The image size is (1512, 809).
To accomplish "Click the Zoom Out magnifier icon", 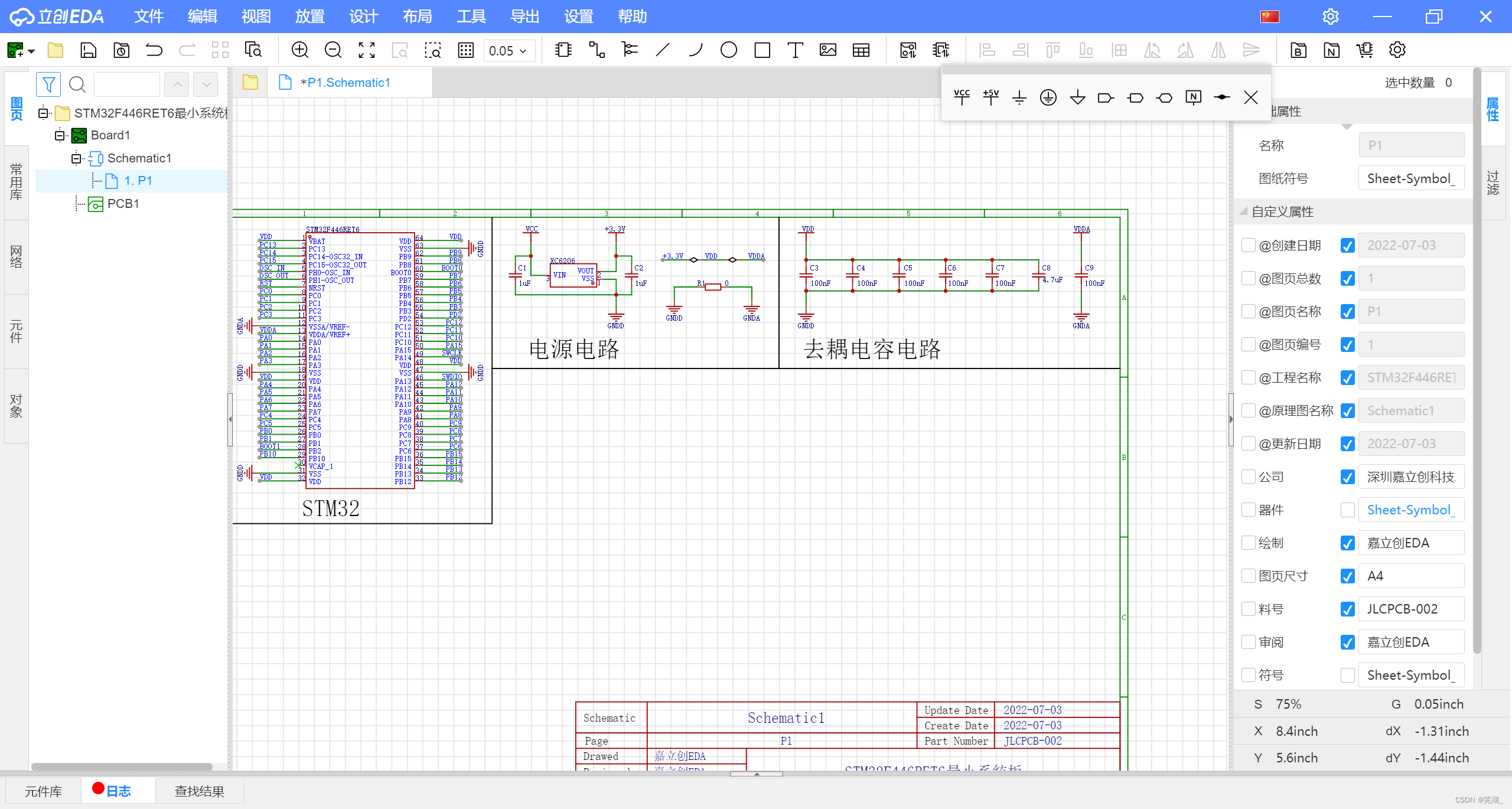I will pos(333,50).
